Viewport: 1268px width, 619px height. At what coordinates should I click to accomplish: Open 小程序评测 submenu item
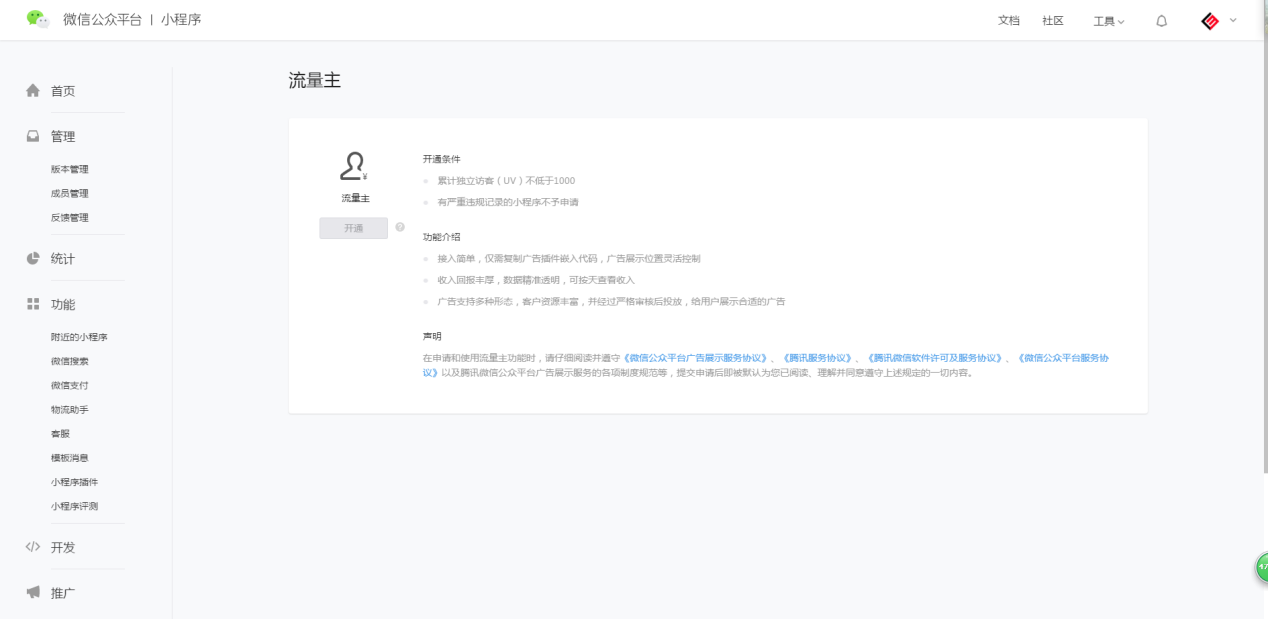(74, 505)
